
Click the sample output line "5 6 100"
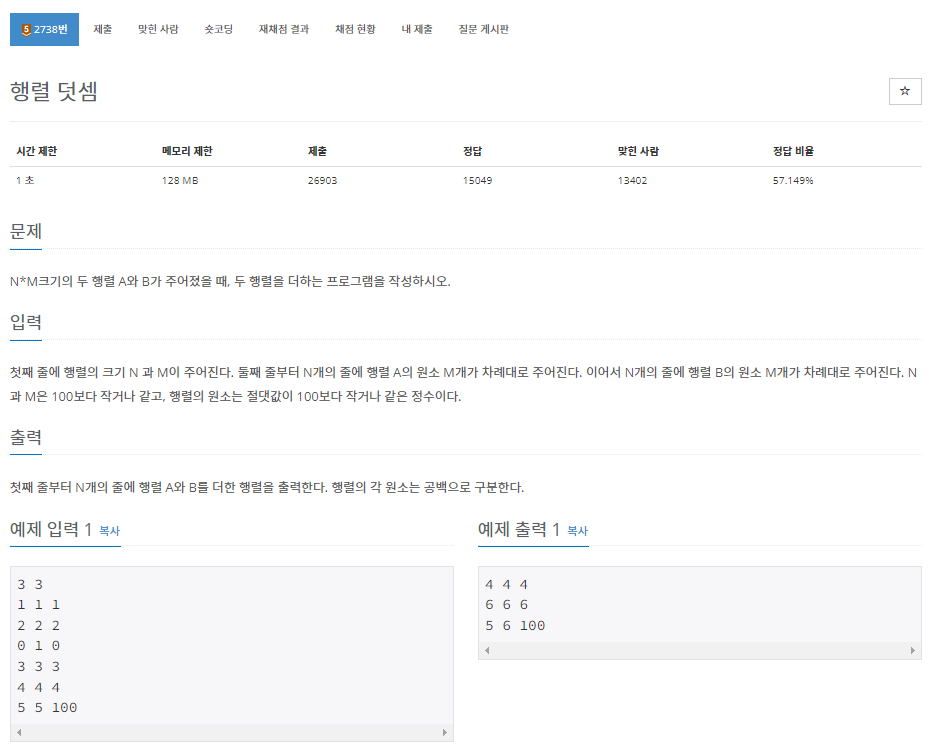coord(515,625)
